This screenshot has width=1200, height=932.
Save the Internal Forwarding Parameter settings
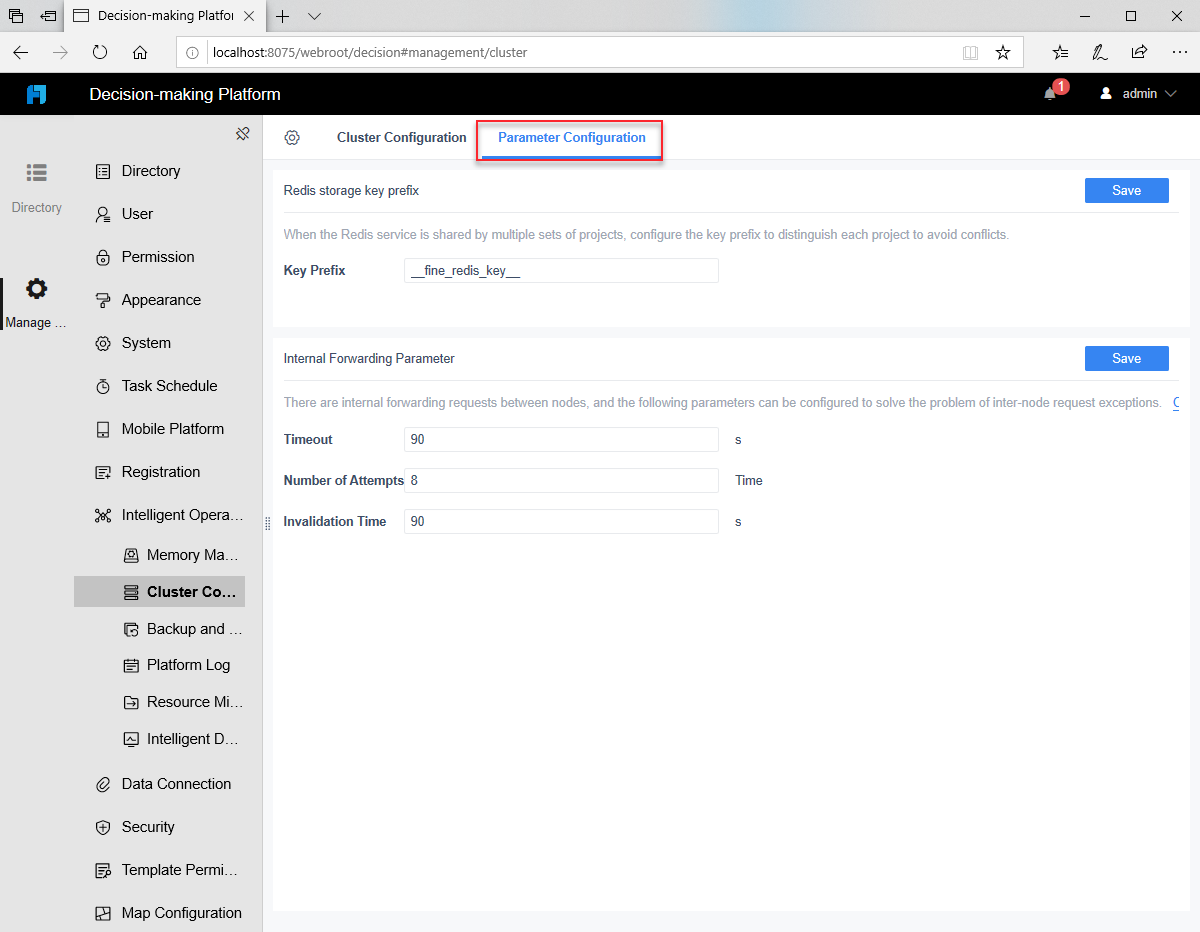[x=1126, y=358]
